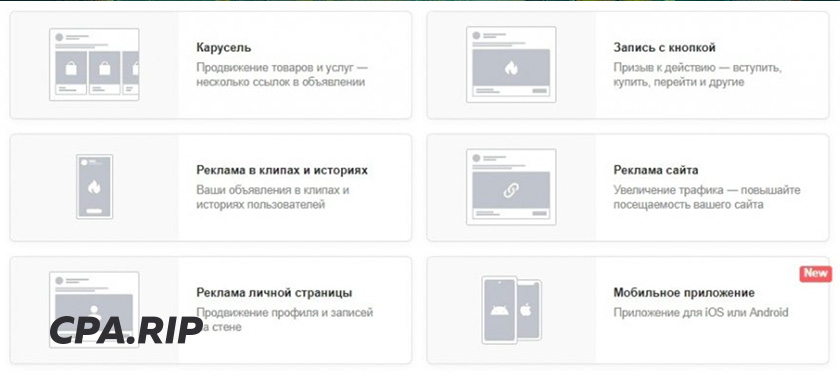This screenshot has height=375, width=840.
Task: Click the red New badge
Action: [815, 273]
